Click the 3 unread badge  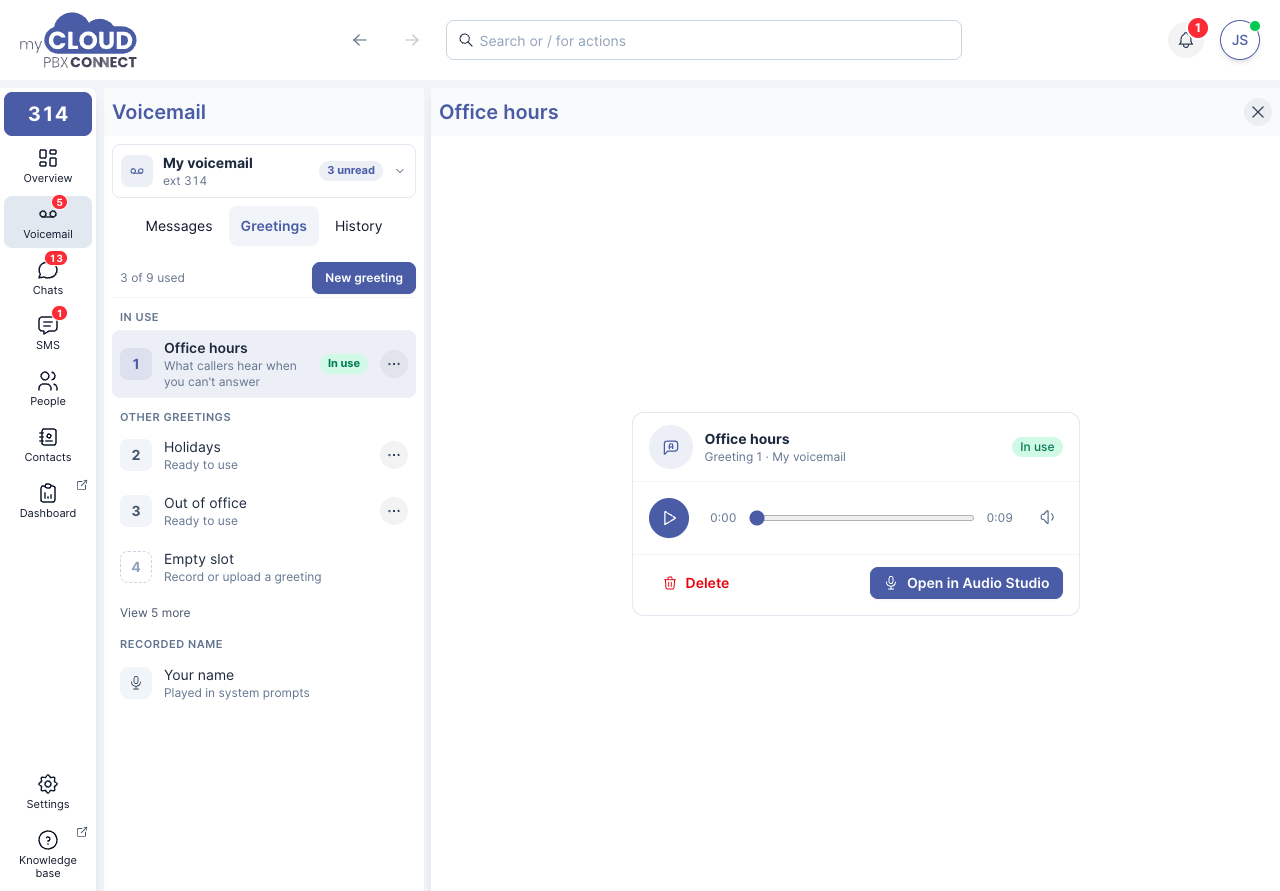pos(351,170)
